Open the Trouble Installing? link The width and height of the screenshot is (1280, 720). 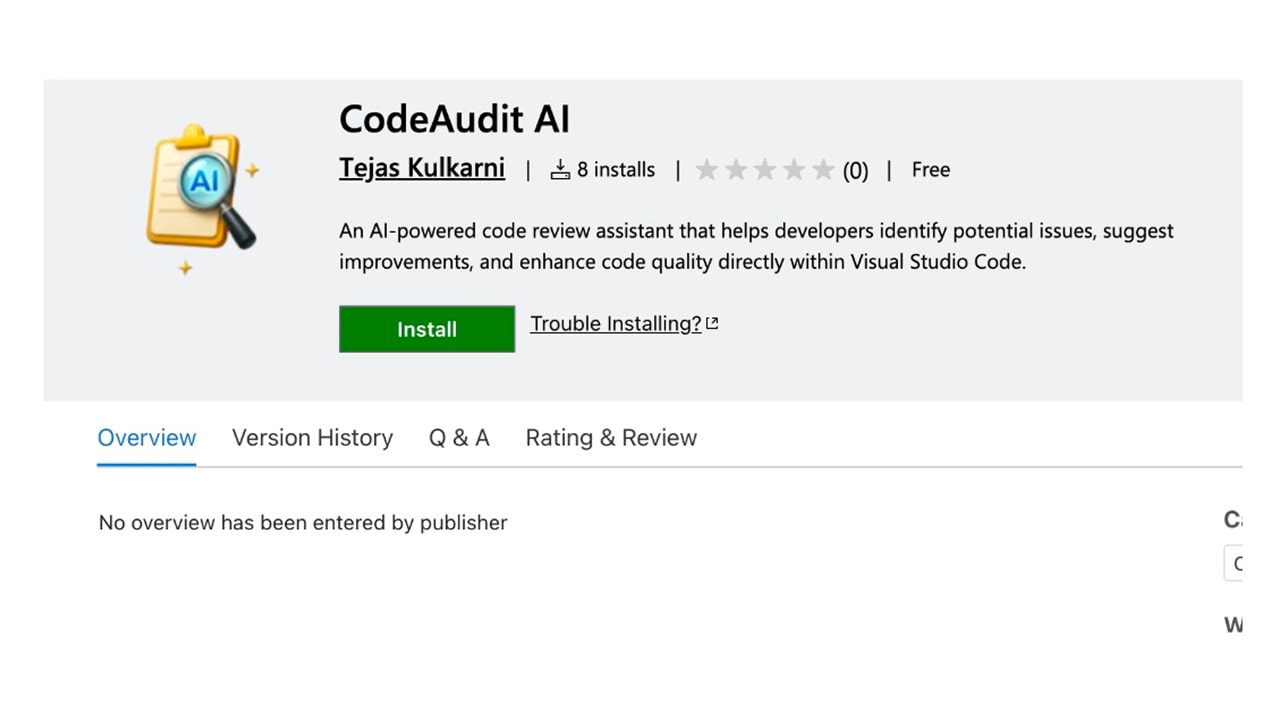click(x=615, y=324)
